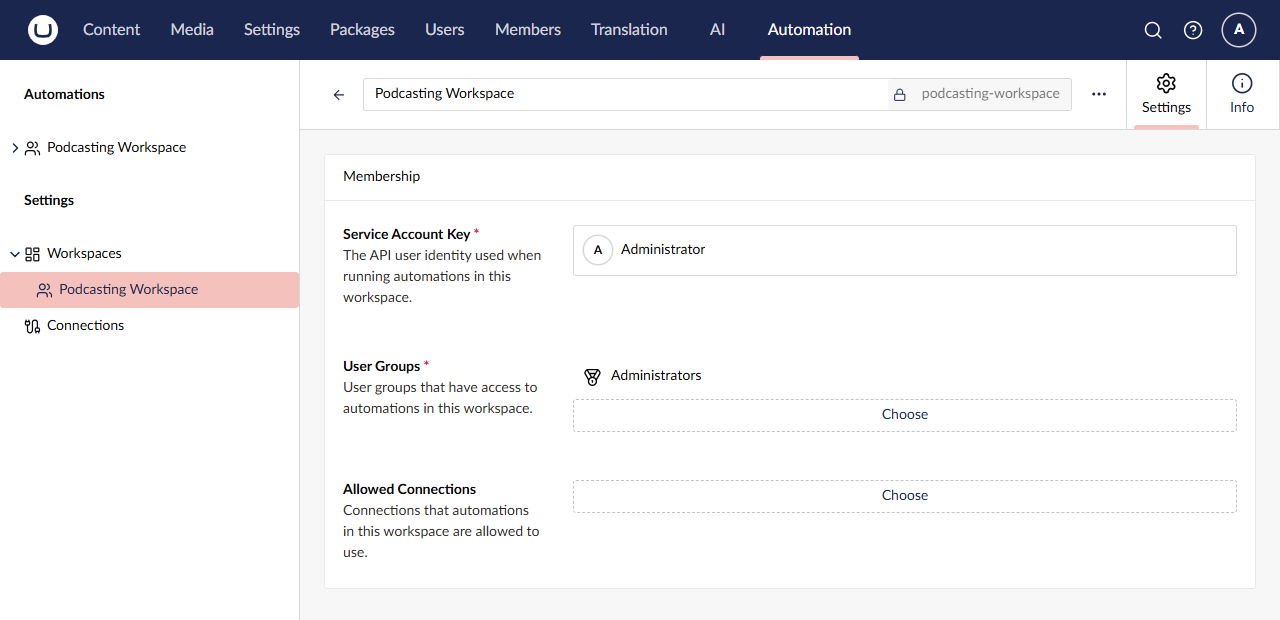Select the Automation section tab
Viewport: 1280px width, 620px height.
coord(809,30)
